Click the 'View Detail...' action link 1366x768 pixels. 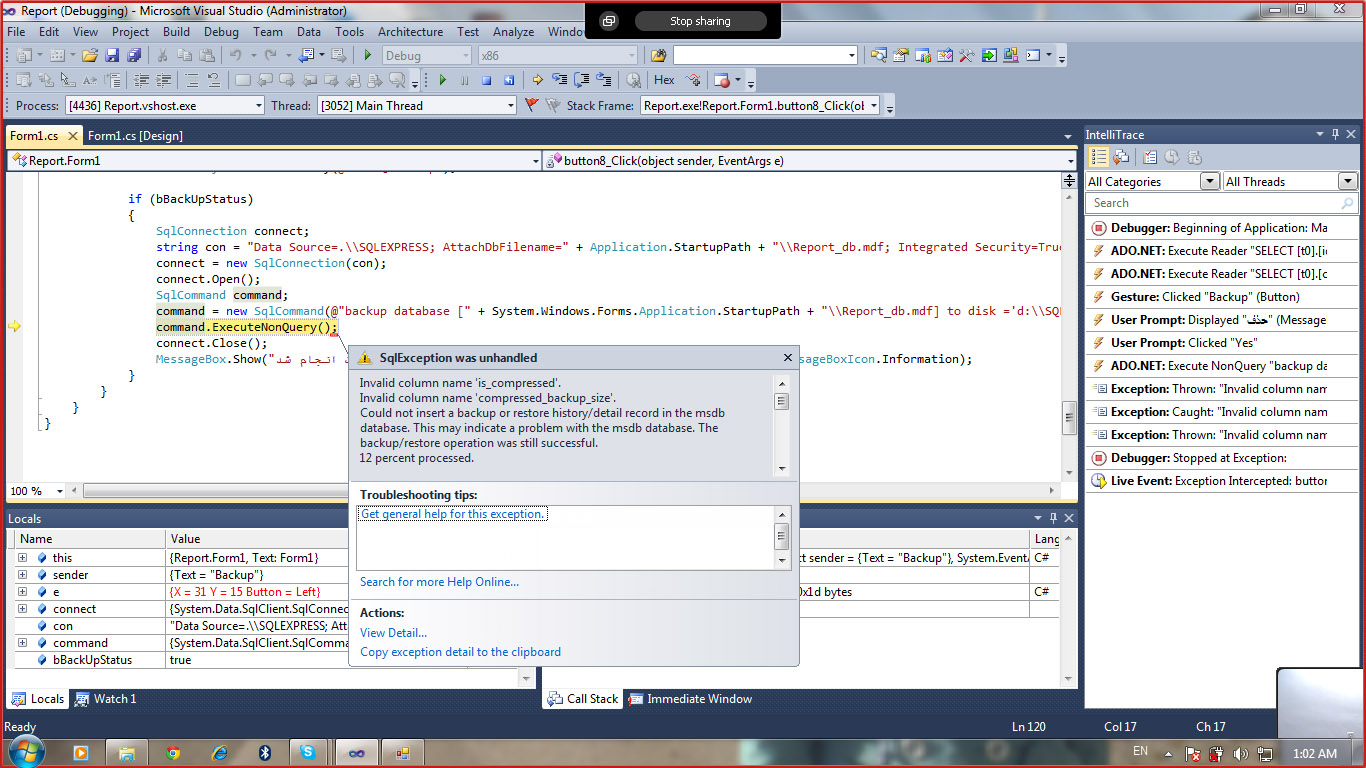click(x=393, y=632)
